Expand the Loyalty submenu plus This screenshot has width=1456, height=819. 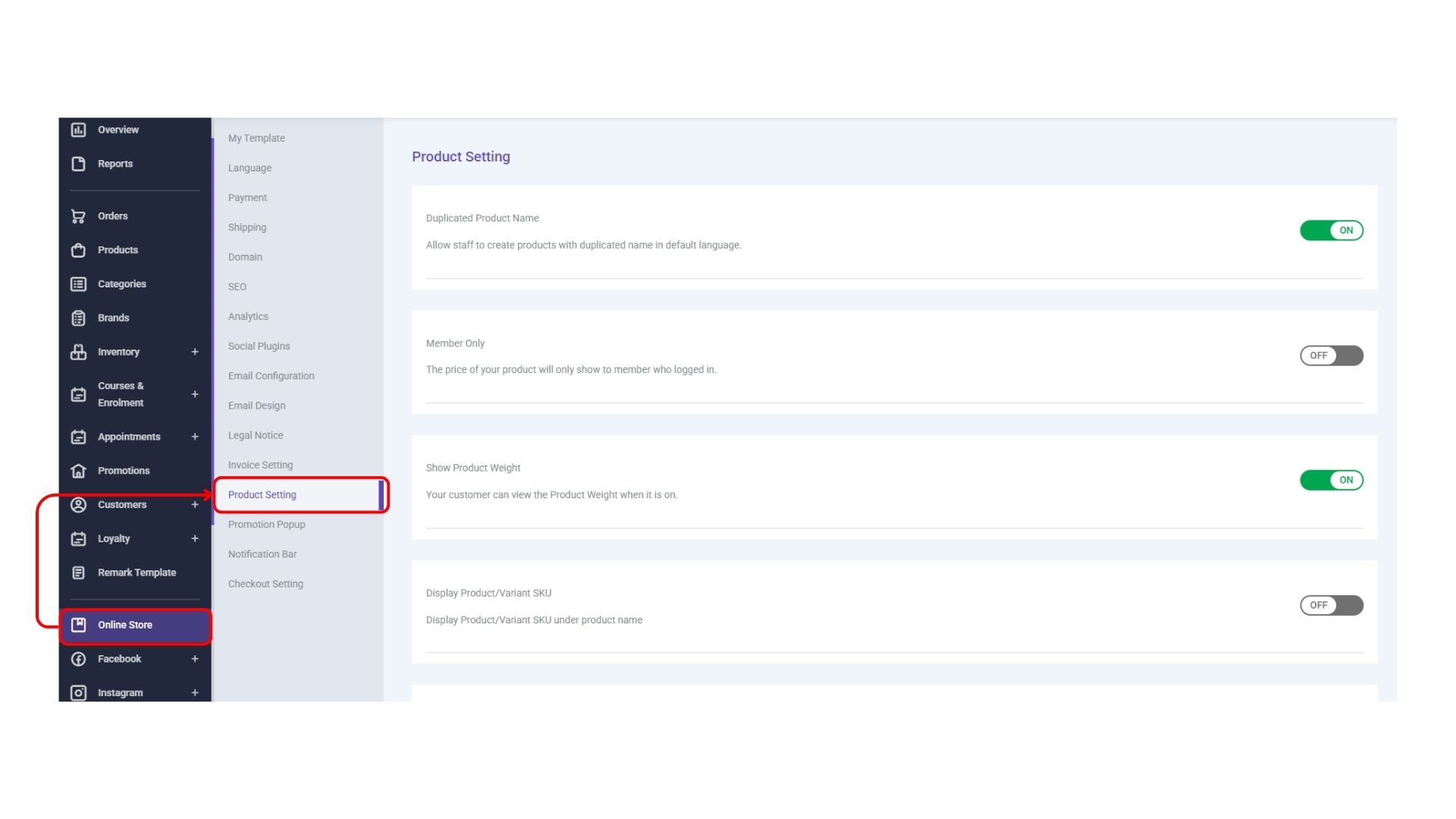coord(195,538)
